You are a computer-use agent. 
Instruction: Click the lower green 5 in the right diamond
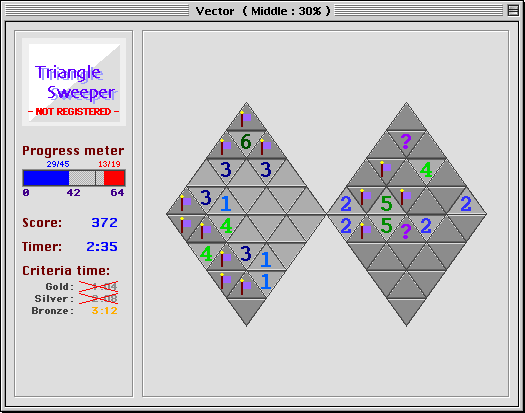point(386,225)
